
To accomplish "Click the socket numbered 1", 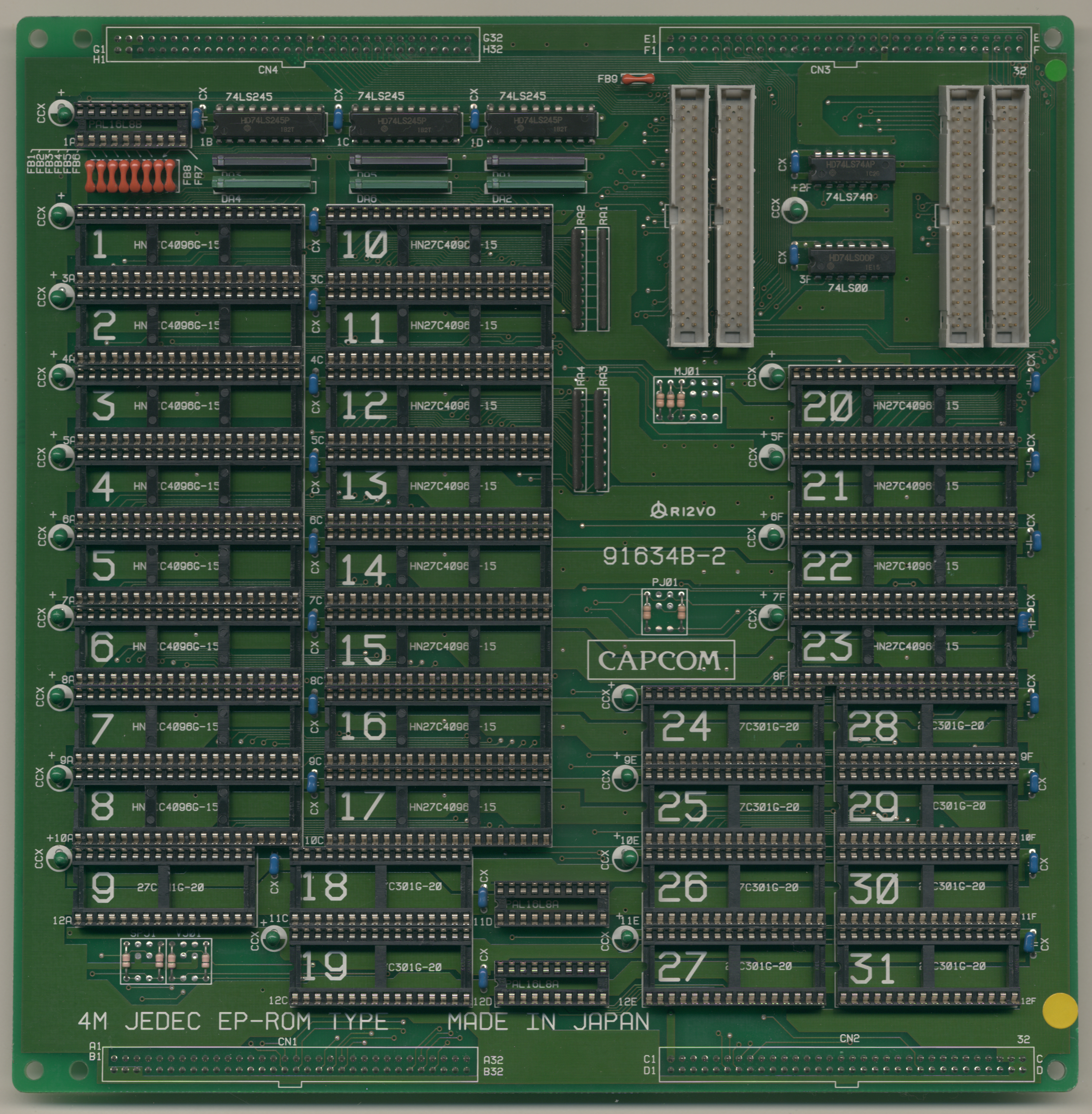I will tap(189, 246).
